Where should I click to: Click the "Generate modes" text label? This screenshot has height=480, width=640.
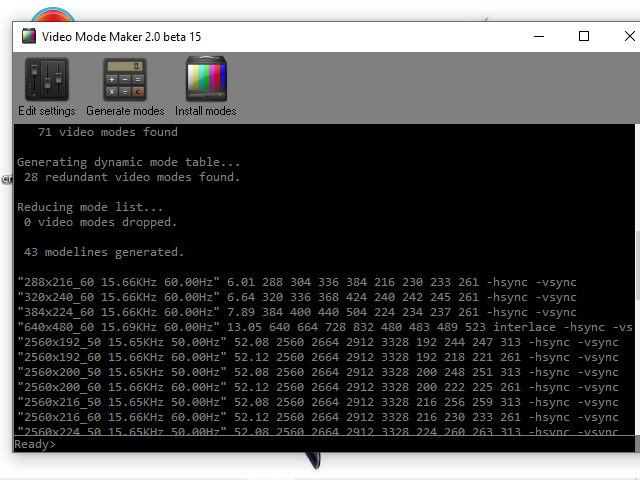[125, 111]
